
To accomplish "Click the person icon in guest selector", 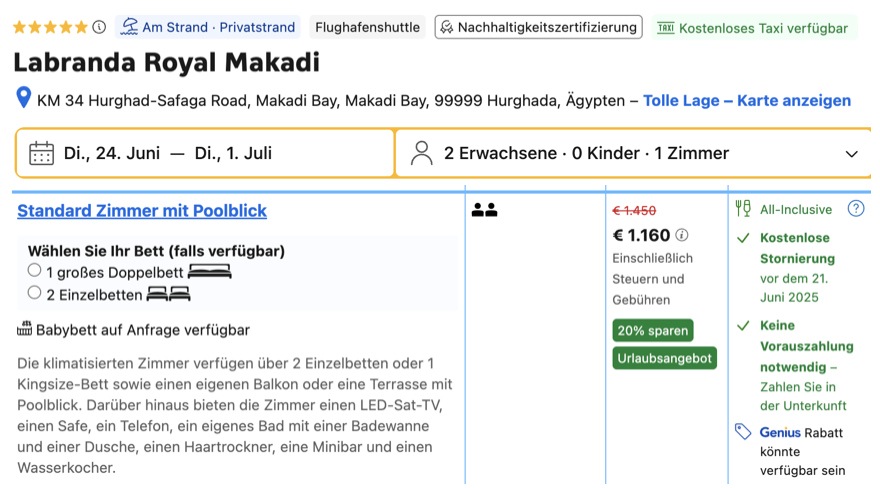I will [x=421, y=153].
